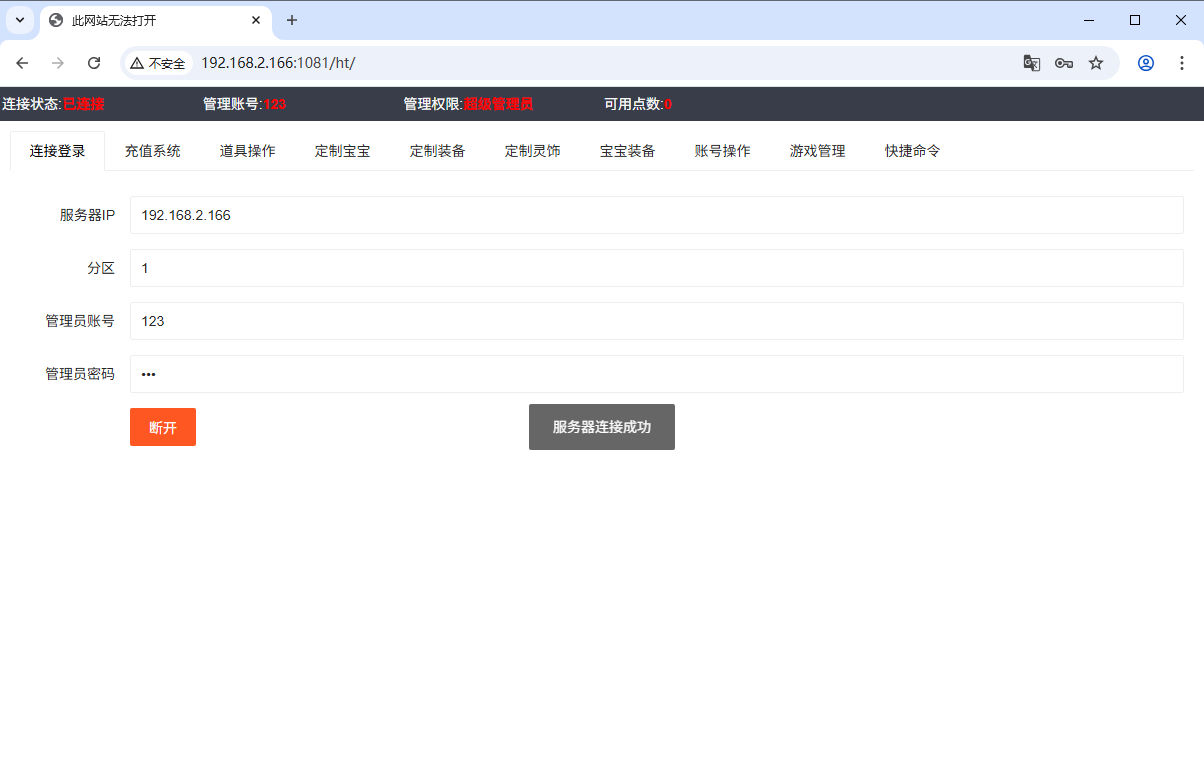Click the 不安全 security indicator
Viewport: 1204px width, 766px height.
pos(158,63)
